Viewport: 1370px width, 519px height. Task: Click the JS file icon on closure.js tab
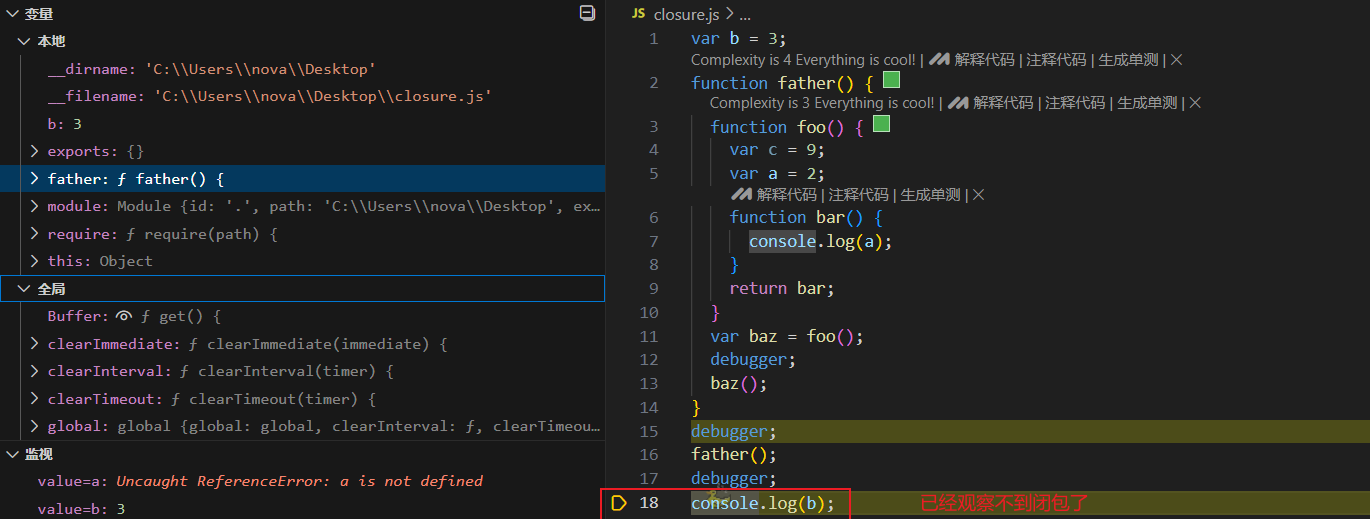[638, 14]
